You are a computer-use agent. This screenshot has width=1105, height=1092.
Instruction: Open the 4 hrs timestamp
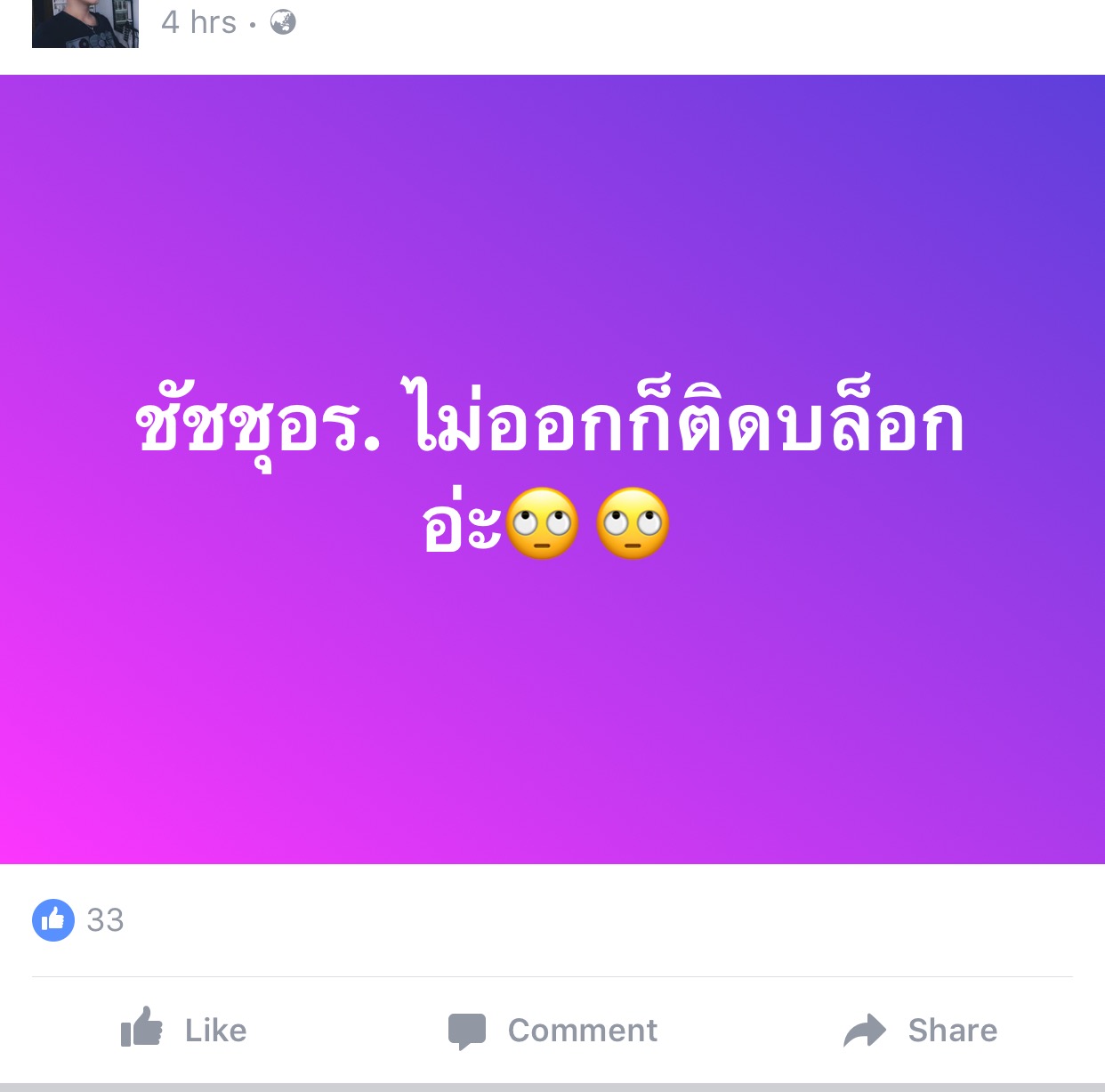point(199,22)
